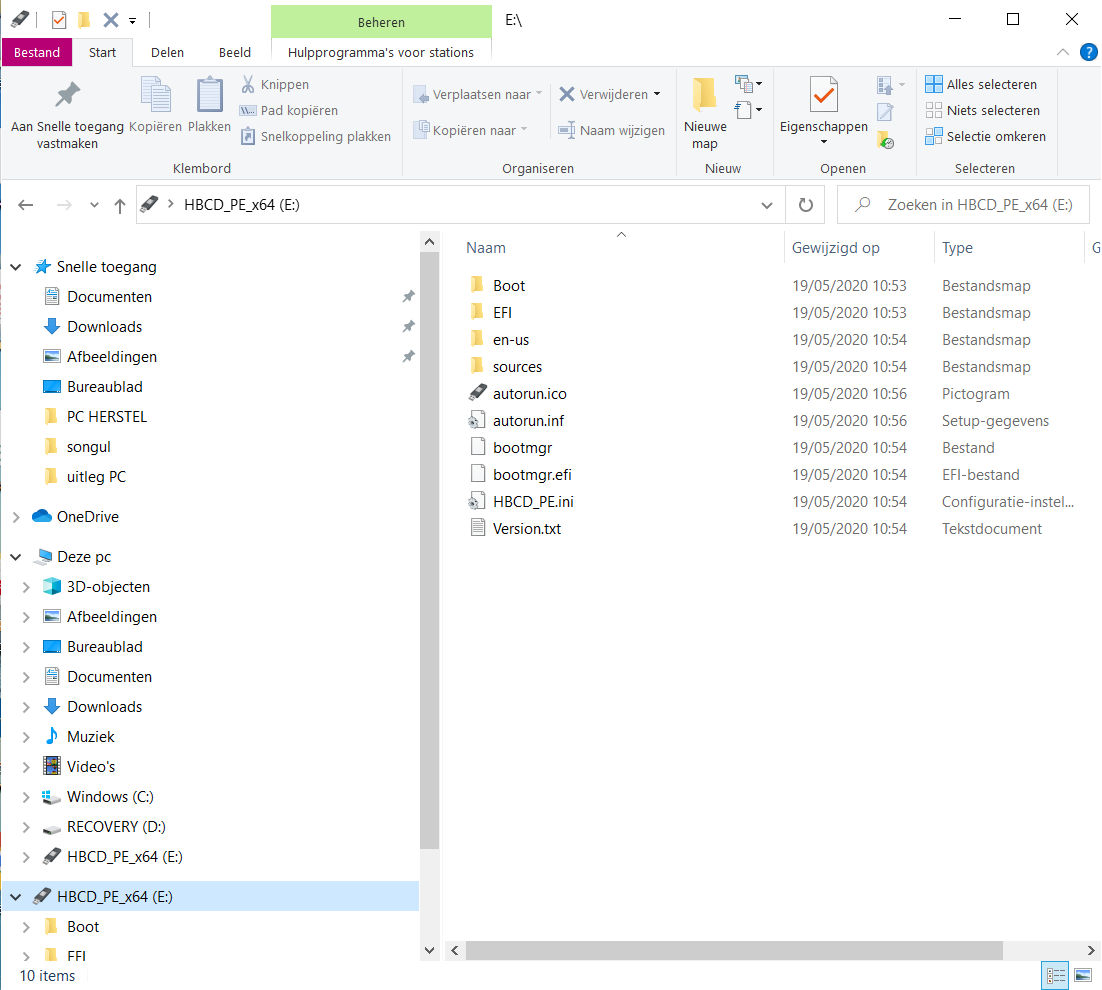Viewport: 1102px width, 990px height.
Task: Expand 3D-objecten tree node
Action: (26, 587)
